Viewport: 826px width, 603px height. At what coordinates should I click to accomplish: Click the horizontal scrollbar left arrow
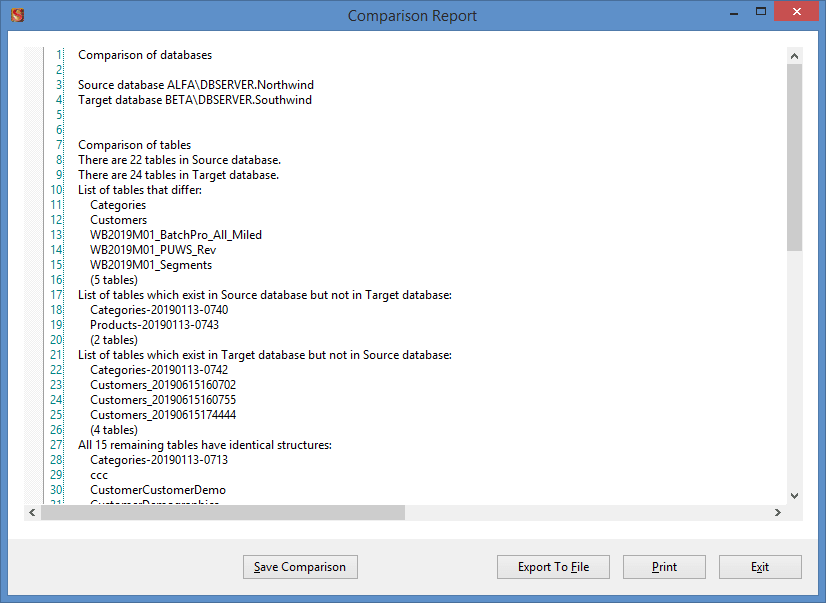tap(32, 513)
